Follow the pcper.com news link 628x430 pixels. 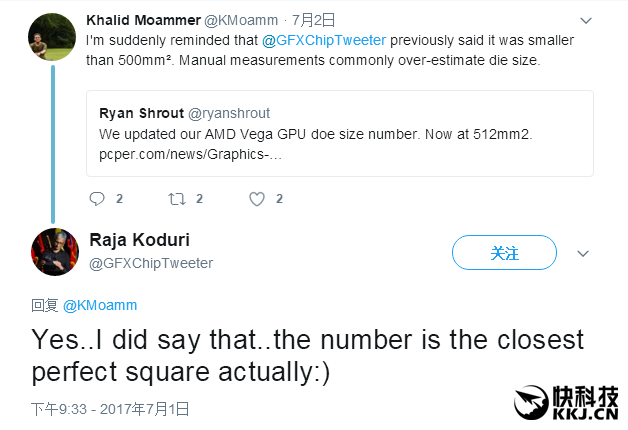(190, 153)
